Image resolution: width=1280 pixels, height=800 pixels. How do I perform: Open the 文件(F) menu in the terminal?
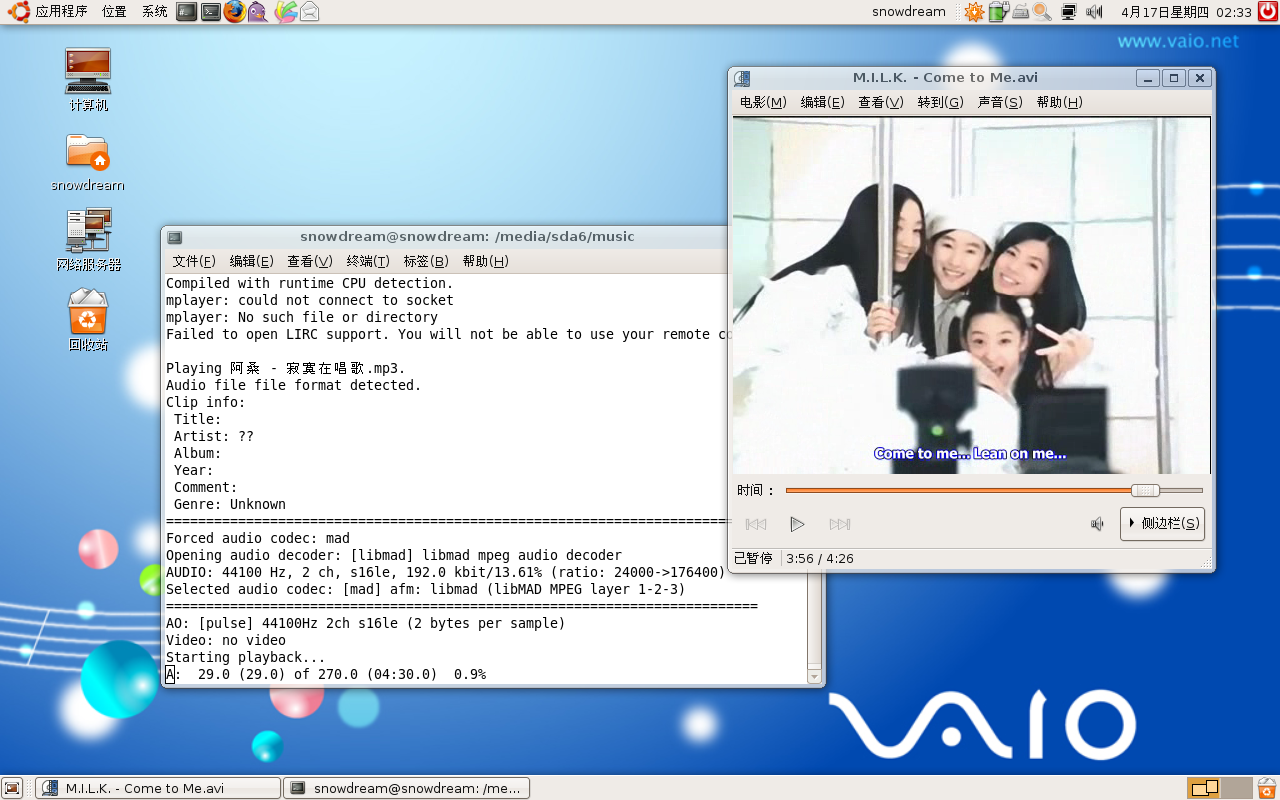click(194, 261)
